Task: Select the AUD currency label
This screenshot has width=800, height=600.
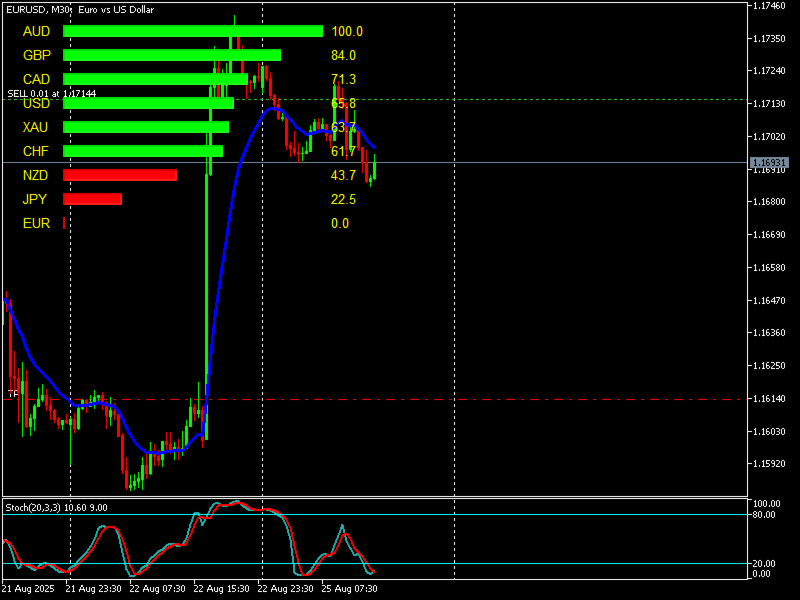Action: (x=36, y=32)
